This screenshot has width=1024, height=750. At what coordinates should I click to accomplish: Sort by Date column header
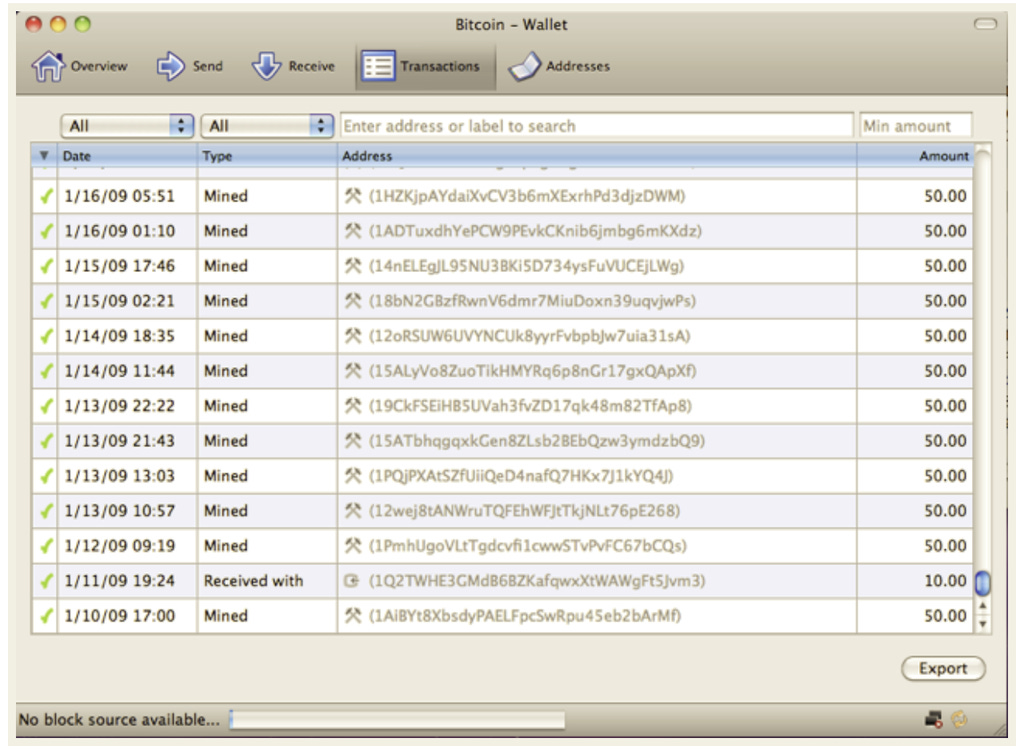coord(127,155)
